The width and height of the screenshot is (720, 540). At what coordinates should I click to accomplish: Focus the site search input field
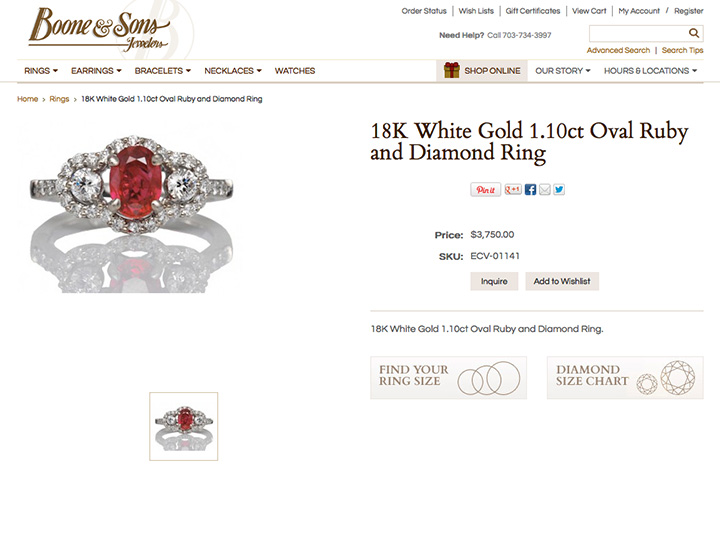[x=638, y=34]
